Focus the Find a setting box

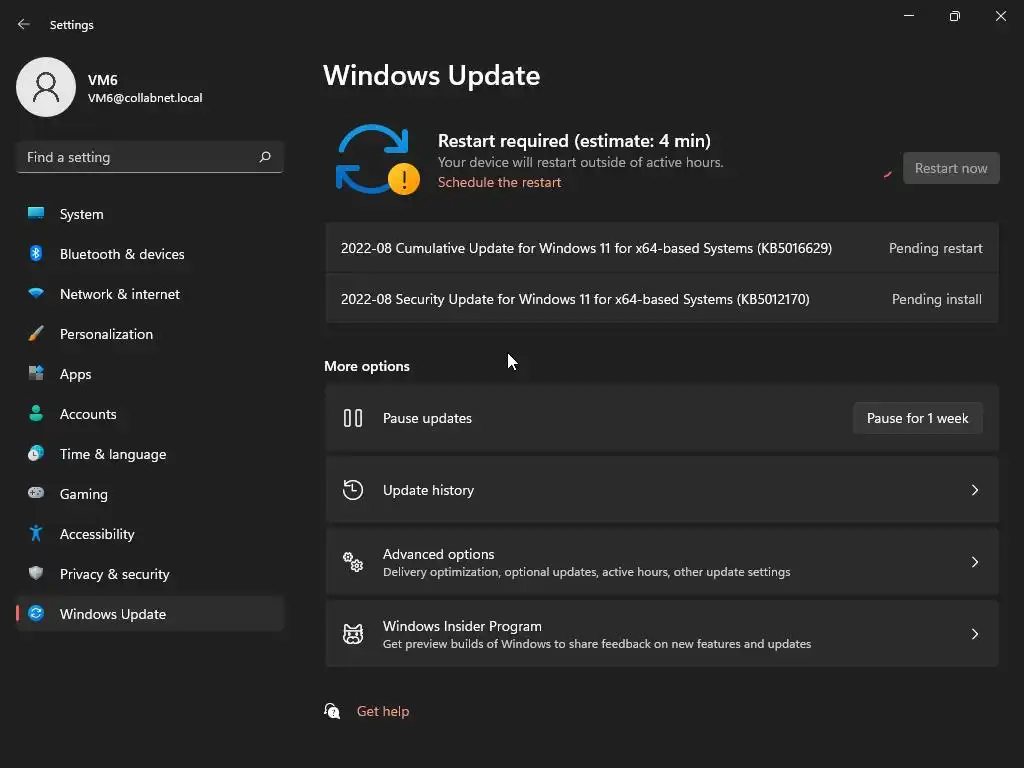[x=135, y=157]
